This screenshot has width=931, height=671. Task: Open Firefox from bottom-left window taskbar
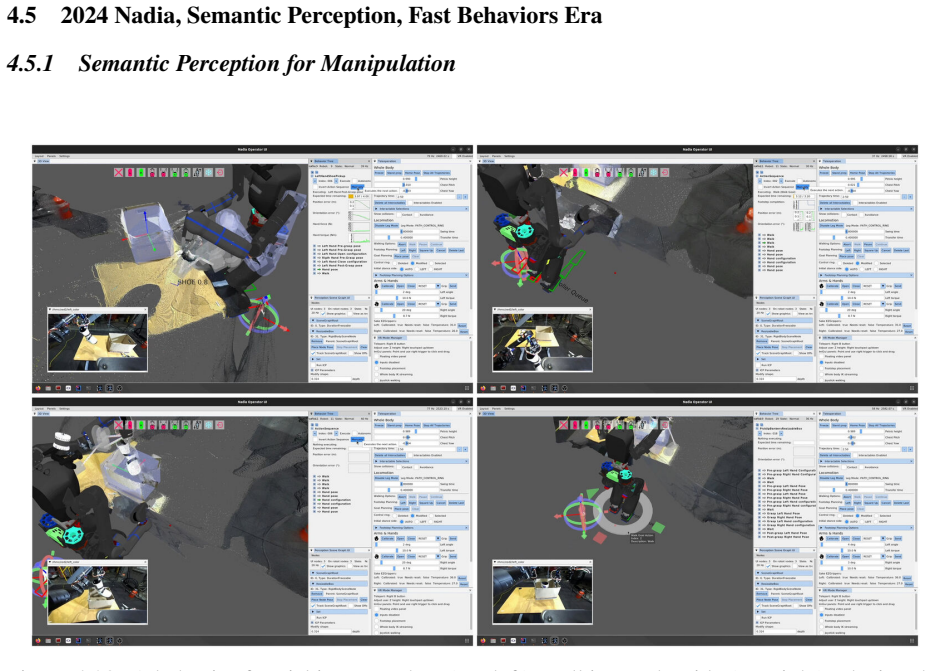(x=39, y=640)
